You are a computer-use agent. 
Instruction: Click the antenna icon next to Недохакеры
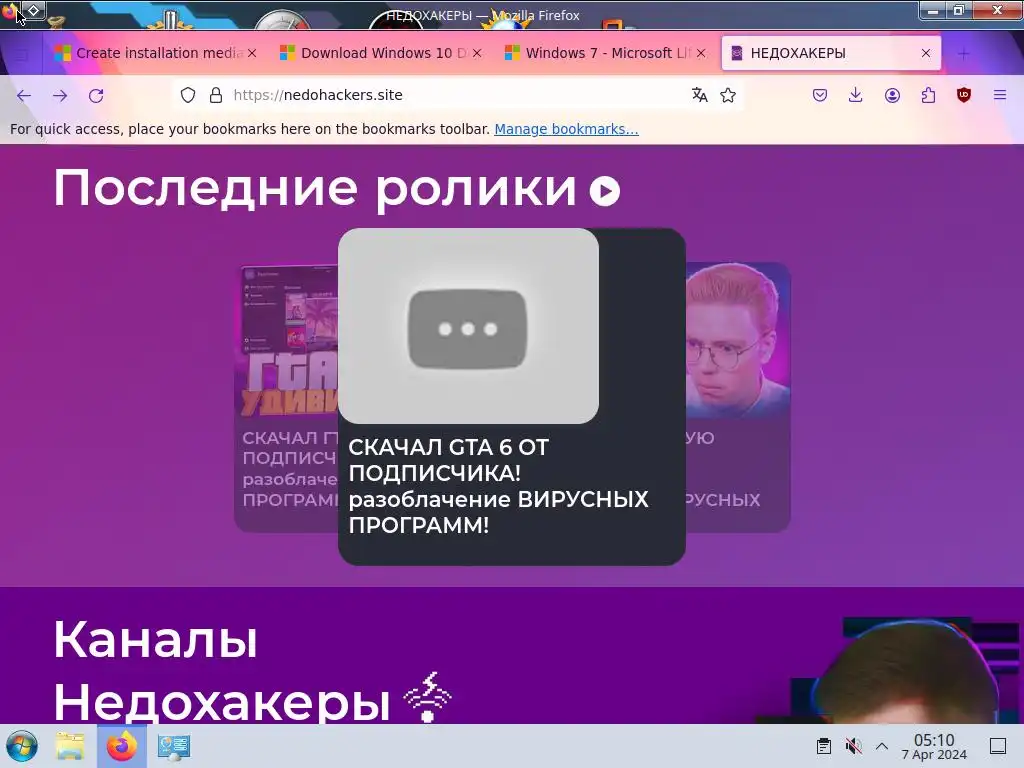coord(428,697)
